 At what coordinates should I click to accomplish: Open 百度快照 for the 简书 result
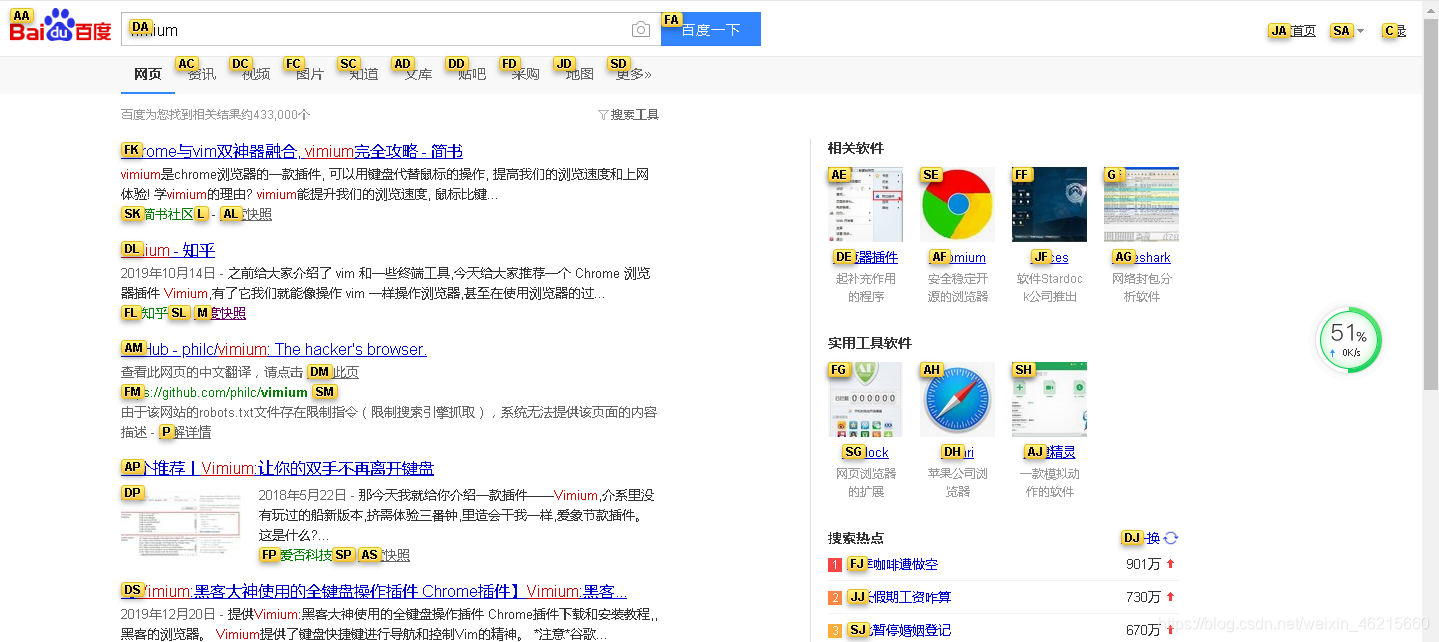pyautogui.click(x=247, y=214)
